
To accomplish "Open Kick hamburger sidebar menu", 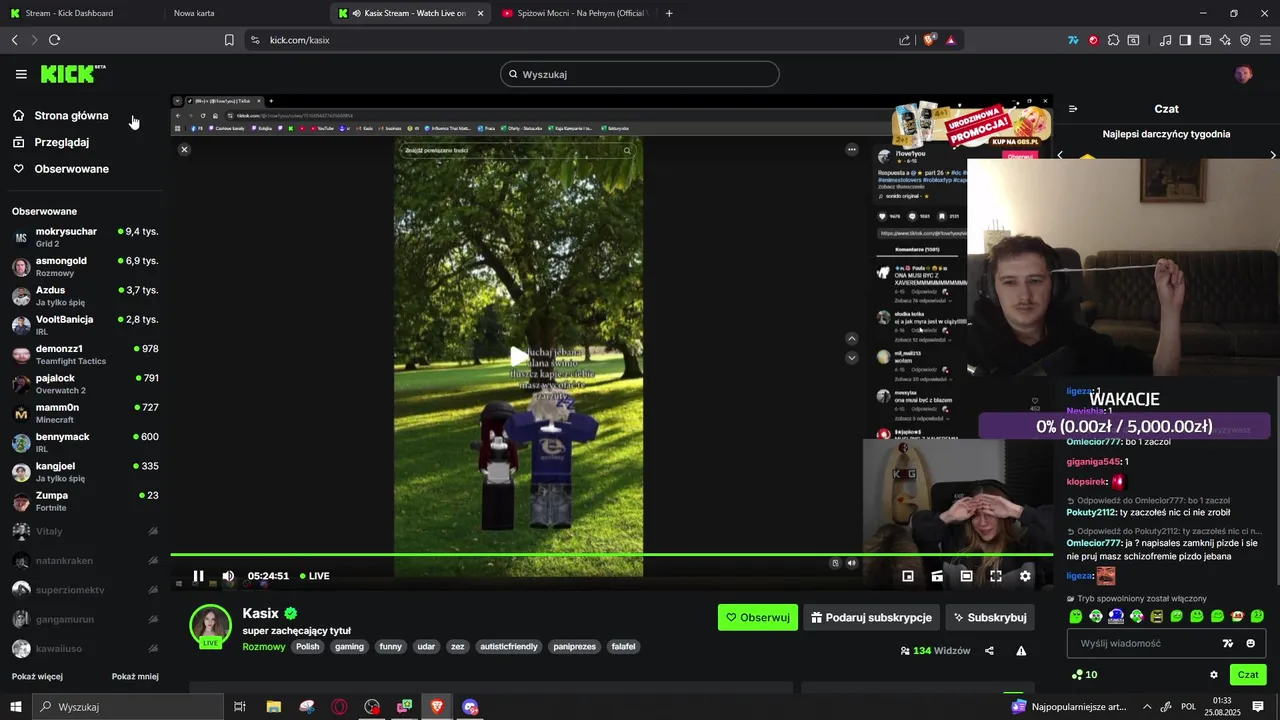I will pyautogui.click(x=21, y=74).
